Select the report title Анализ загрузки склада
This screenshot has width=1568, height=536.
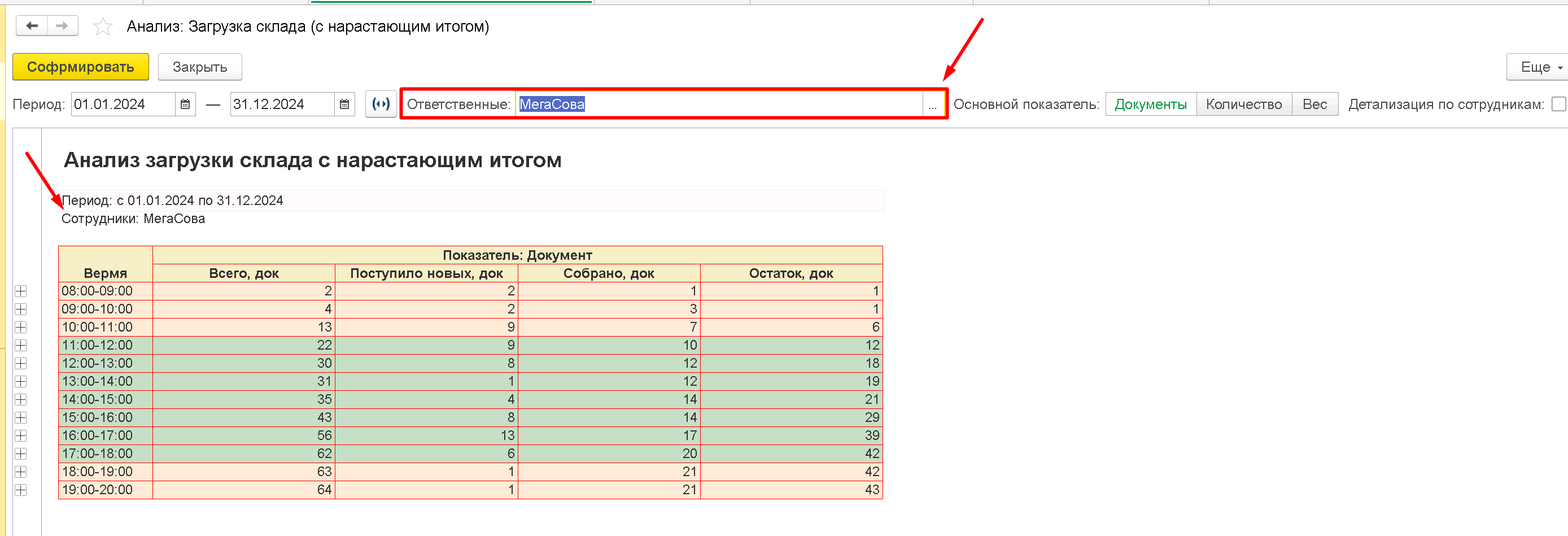click(312, 160)
